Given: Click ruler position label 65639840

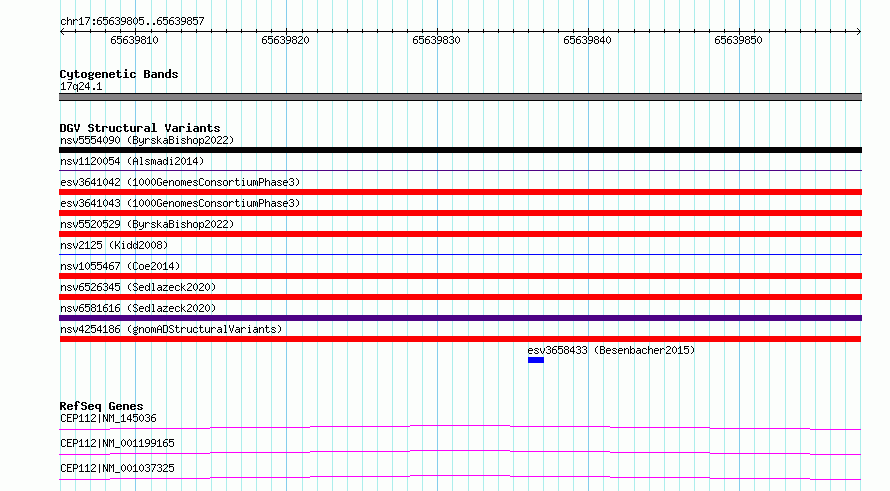Looking at the screenshot, I should (x=587, y=40).
